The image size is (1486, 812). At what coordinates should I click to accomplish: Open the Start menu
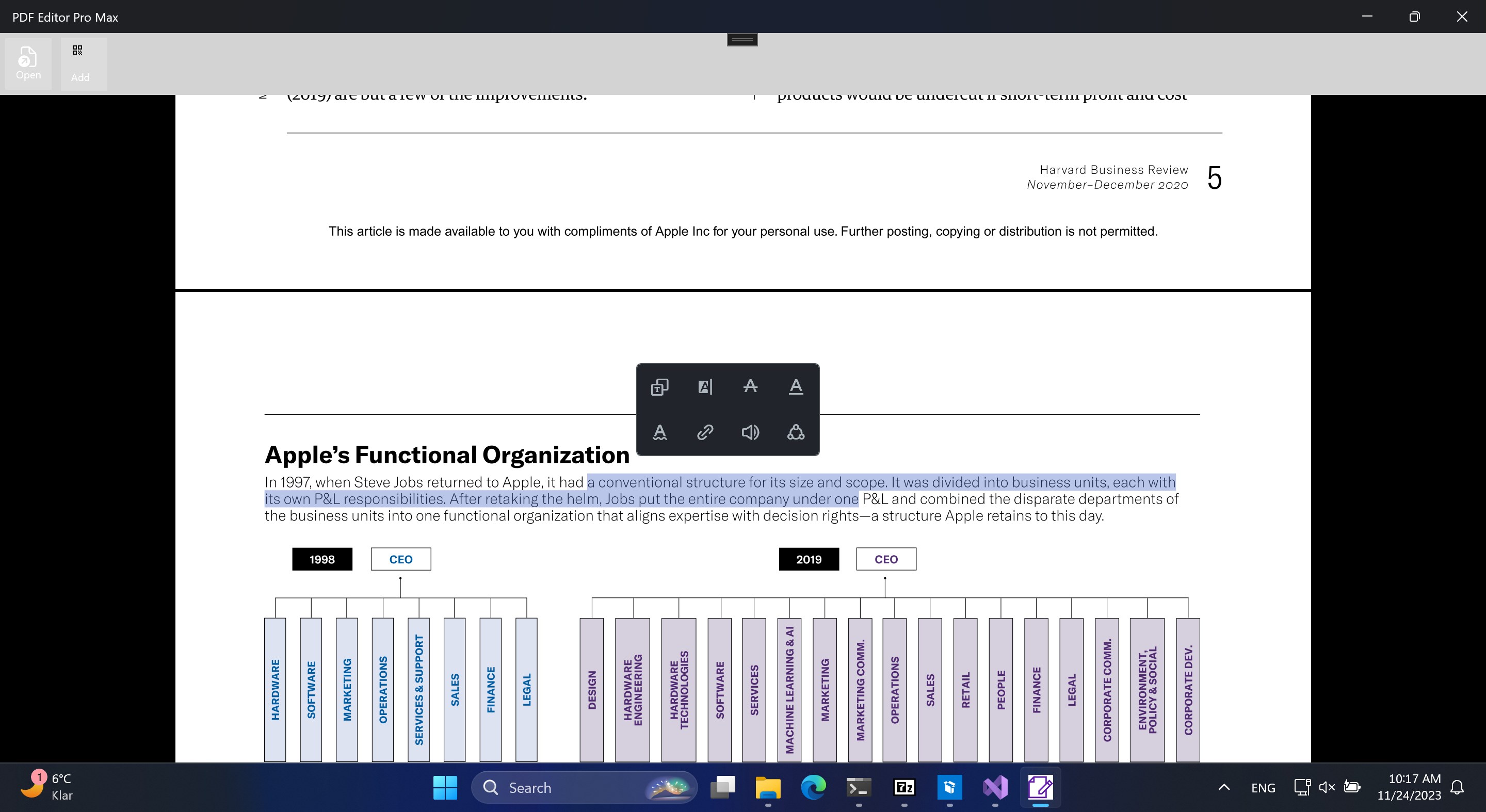pos(445,787)
